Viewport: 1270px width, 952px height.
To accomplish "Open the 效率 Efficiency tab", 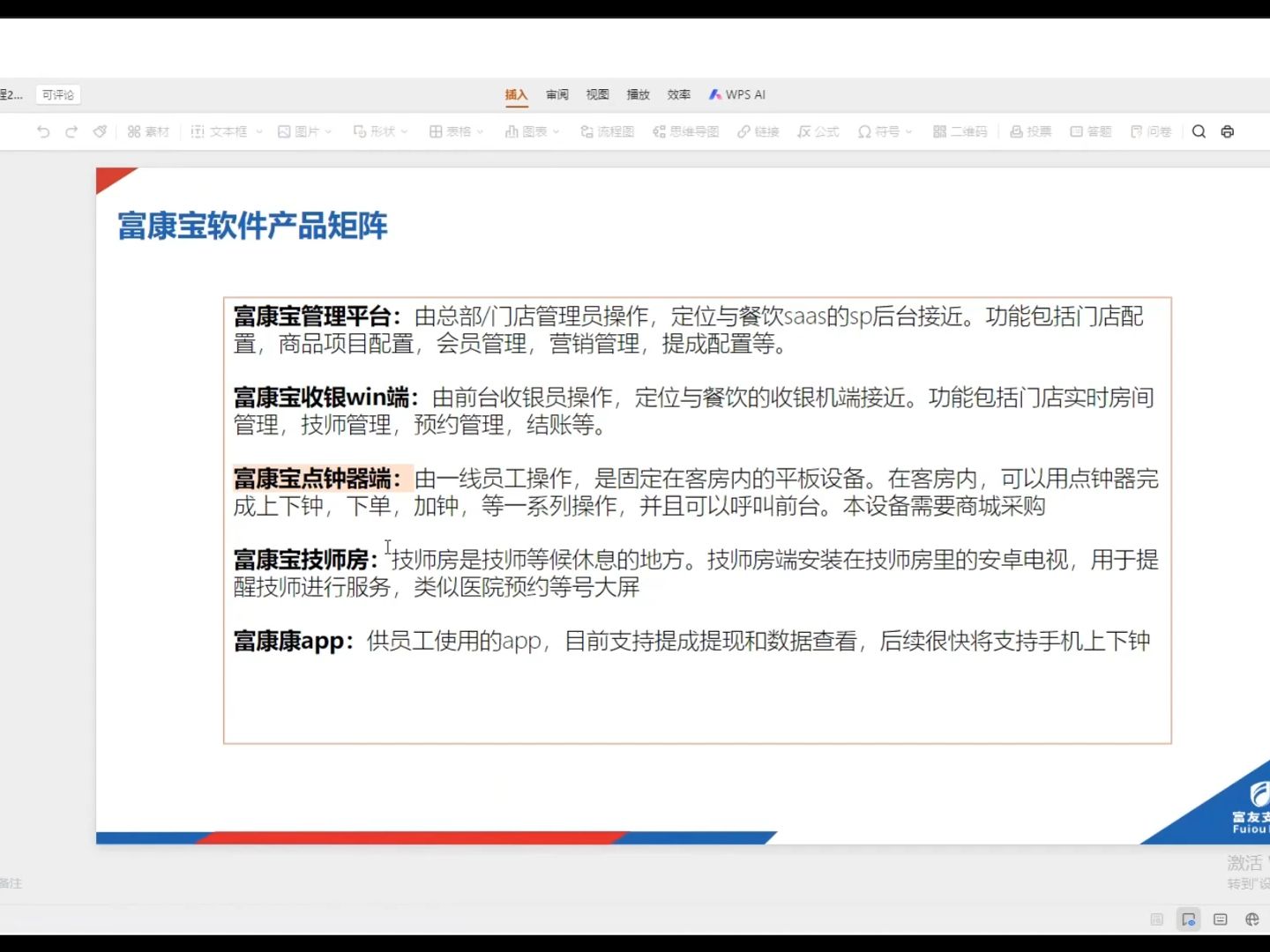I will click(678, 94).
